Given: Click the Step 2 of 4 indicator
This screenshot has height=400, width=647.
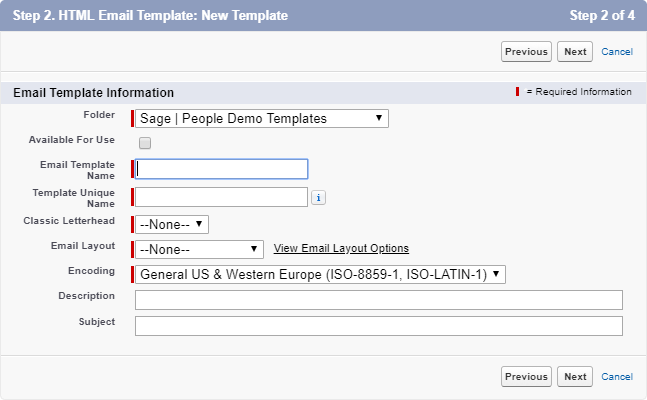Looking at the screenshot, I should (602, 16).
